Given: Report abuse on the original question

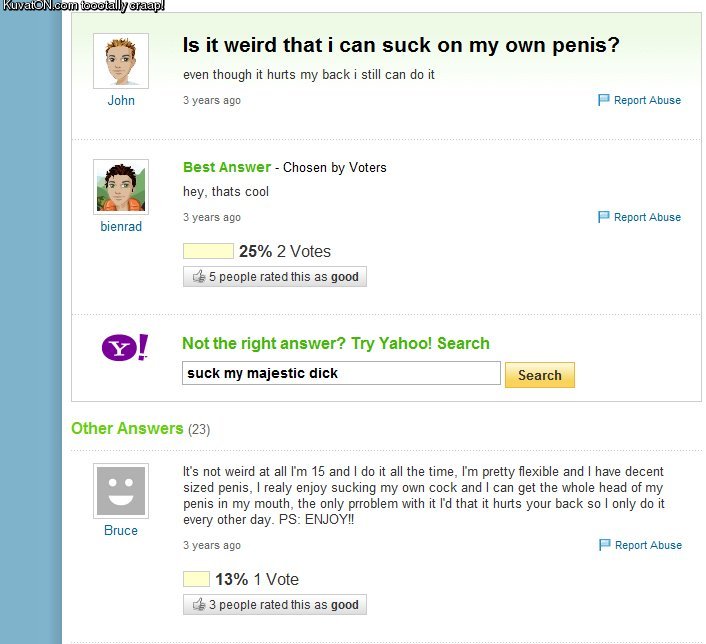Looking at the screenshot, I should 647,101.
